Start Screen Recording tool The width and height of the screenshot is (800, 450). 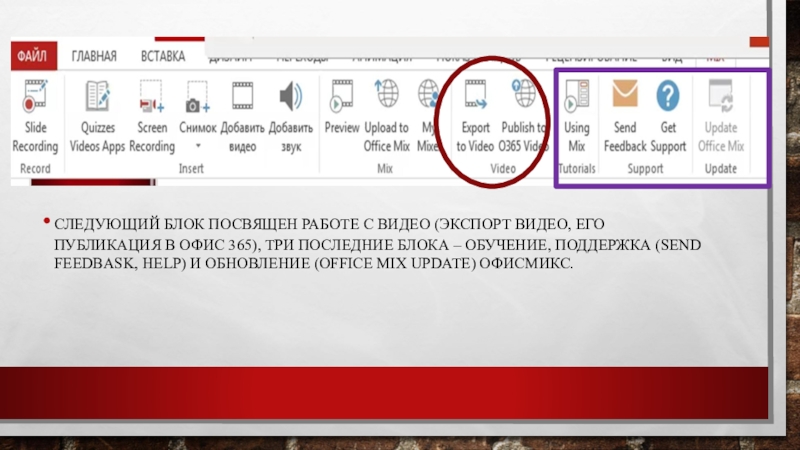tap(152, 98)
